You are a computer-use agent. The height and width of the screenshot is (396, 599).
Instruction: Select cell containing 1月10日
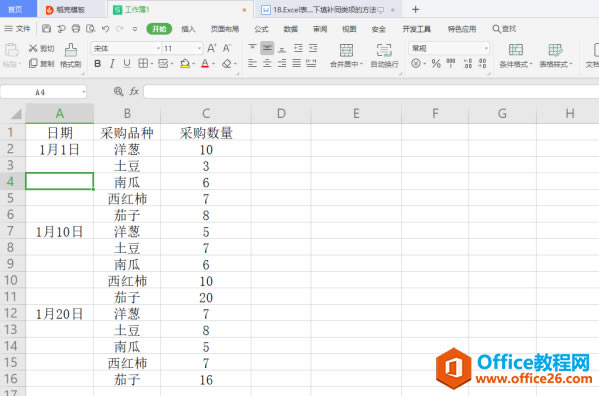[60, 231]
